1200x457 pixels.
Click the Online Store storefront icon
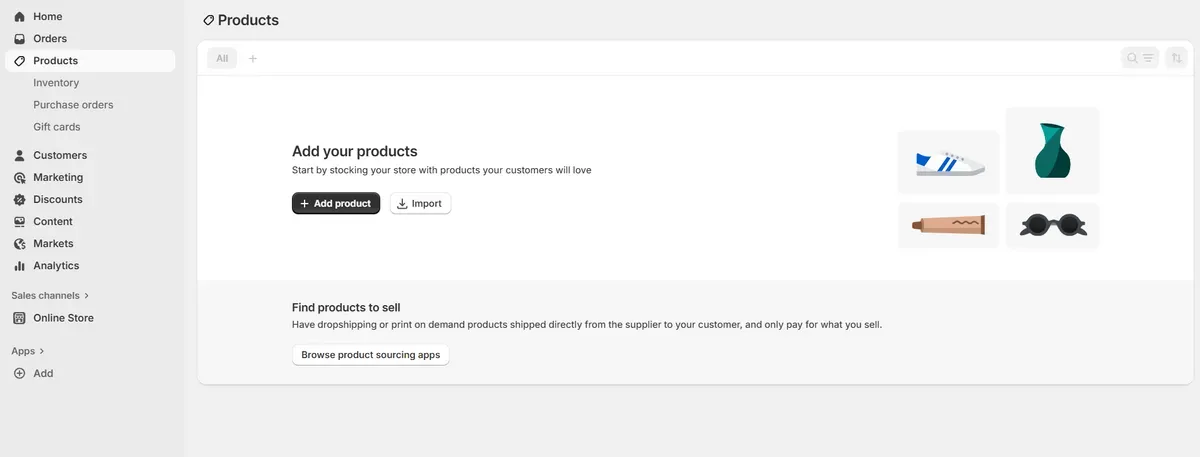coord(19,318)
